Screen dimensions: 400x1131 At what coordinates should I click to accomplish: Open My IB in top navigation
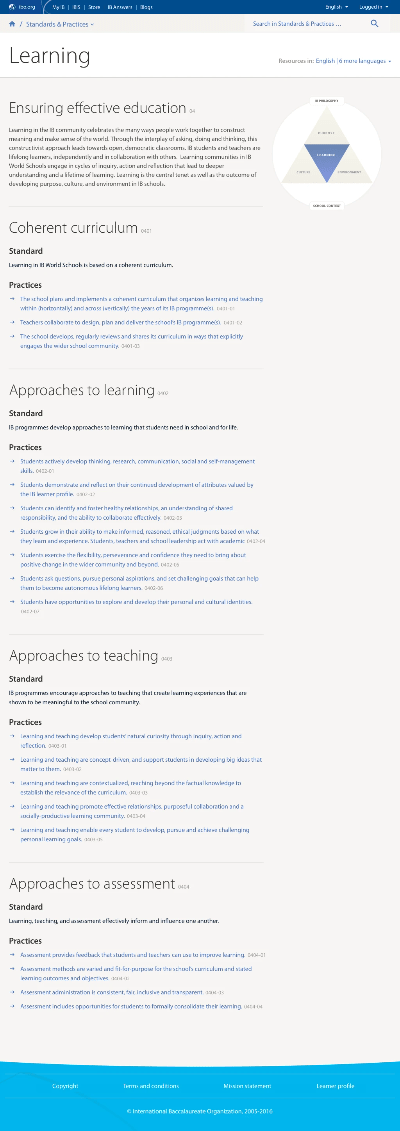pos(58,6)
